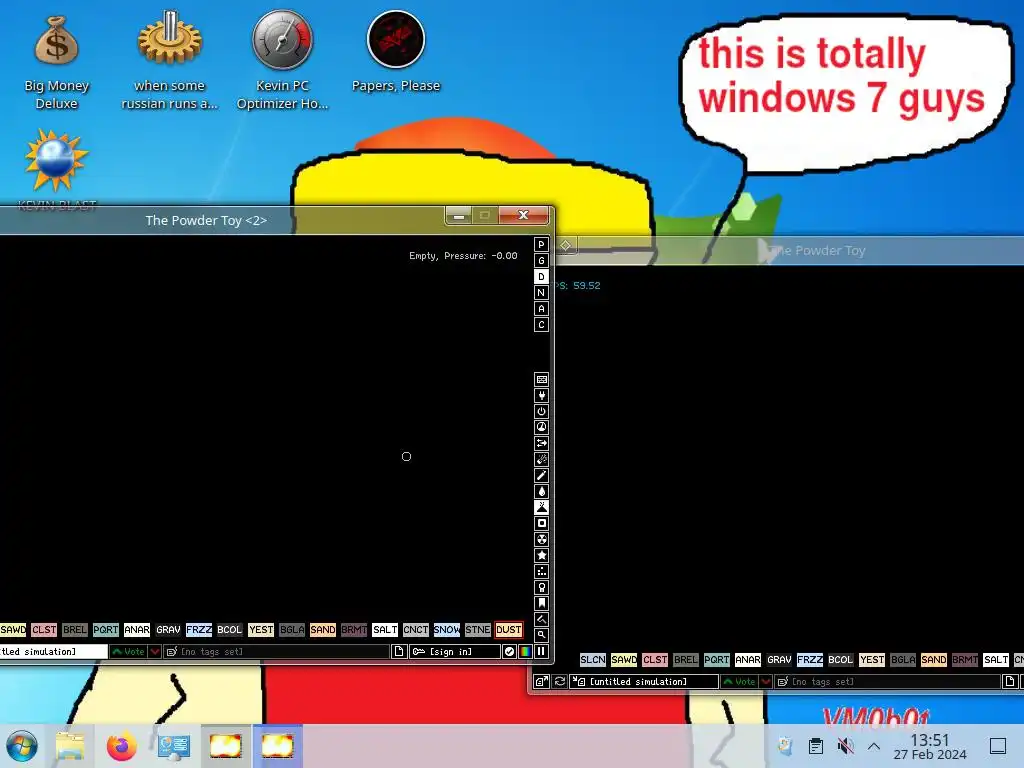Open clipboard tray icon
Screen dimensions: 1024x768
(816, 746)
